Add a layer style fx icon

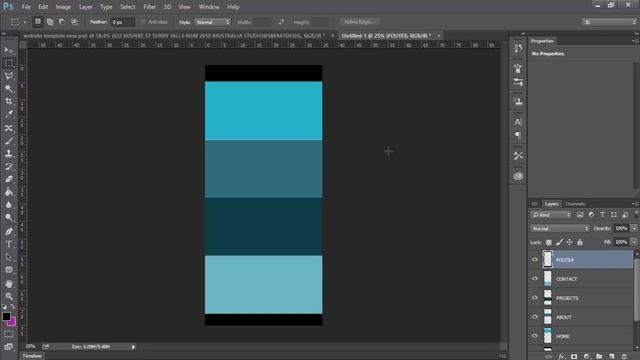point(561,357)
